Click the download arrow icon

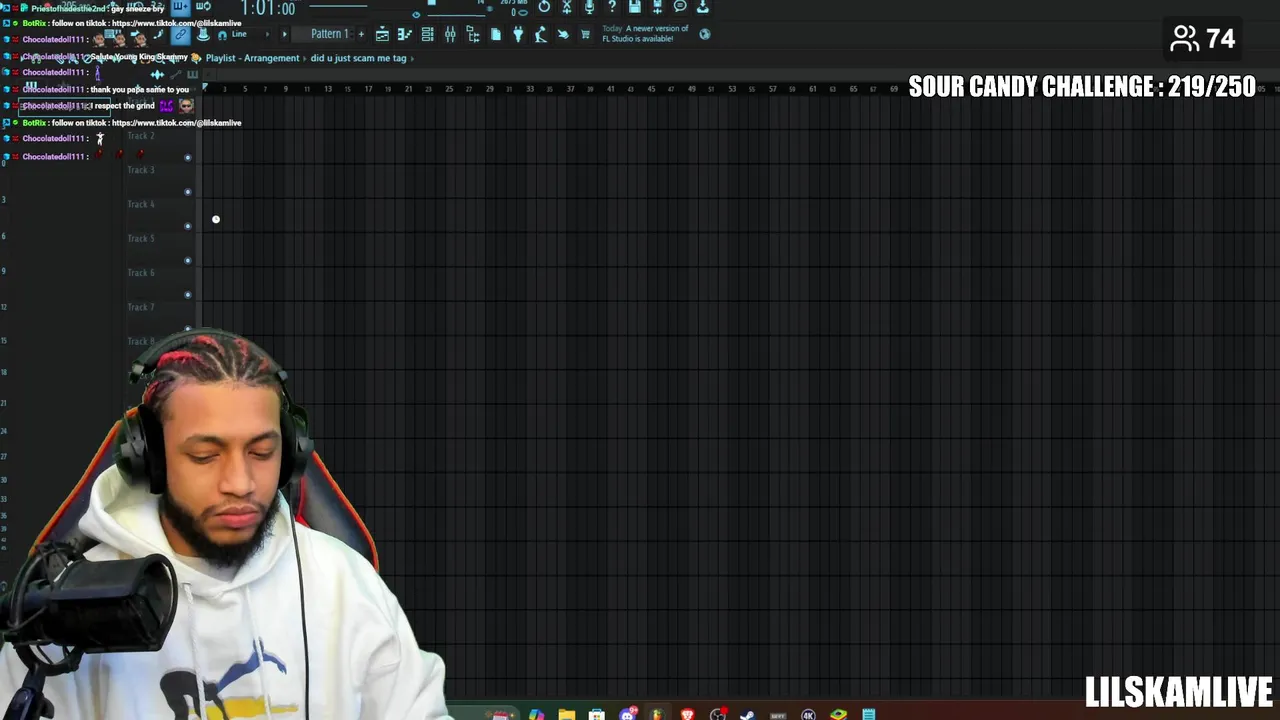click(x=703, y=7)
